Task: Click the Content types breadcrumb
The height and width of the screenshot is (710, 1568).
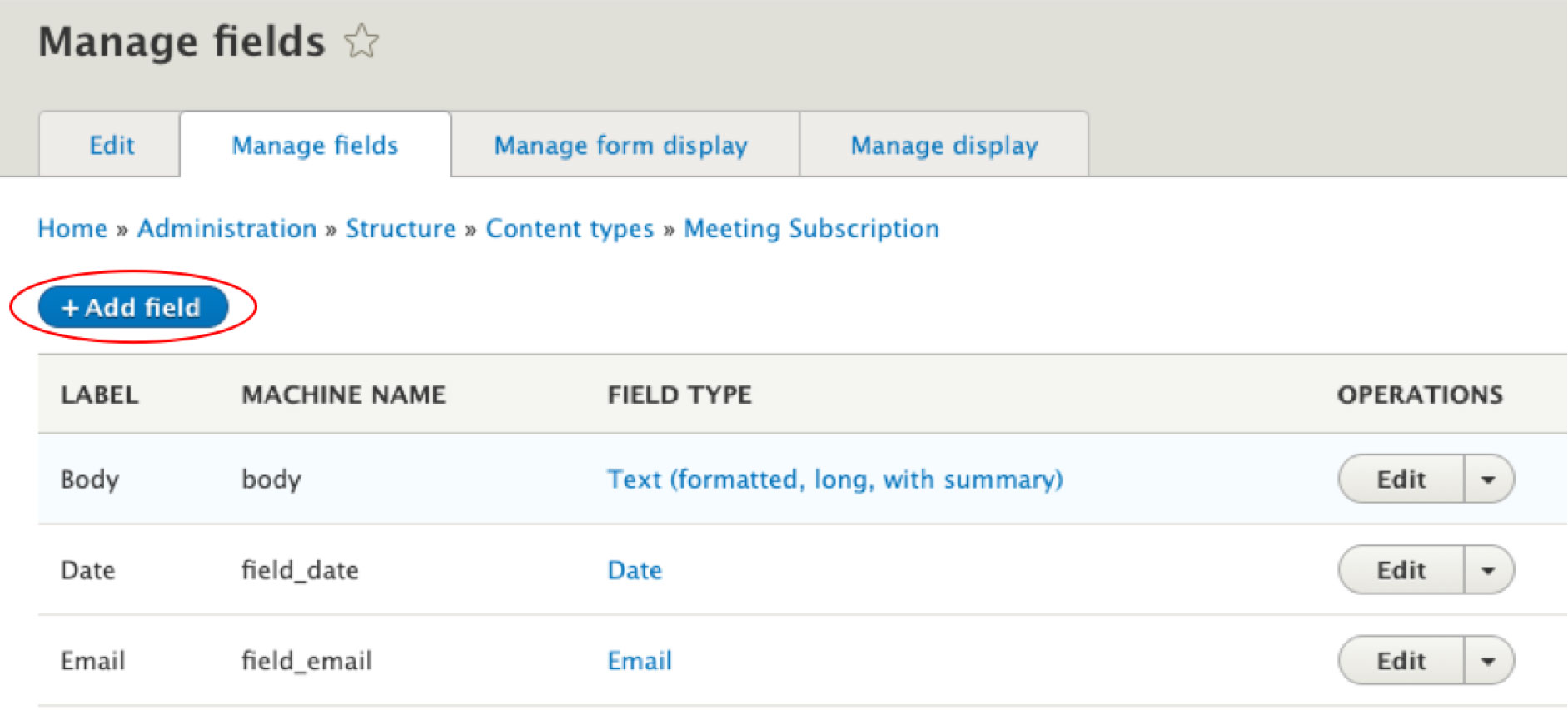Action: point(570,229)
